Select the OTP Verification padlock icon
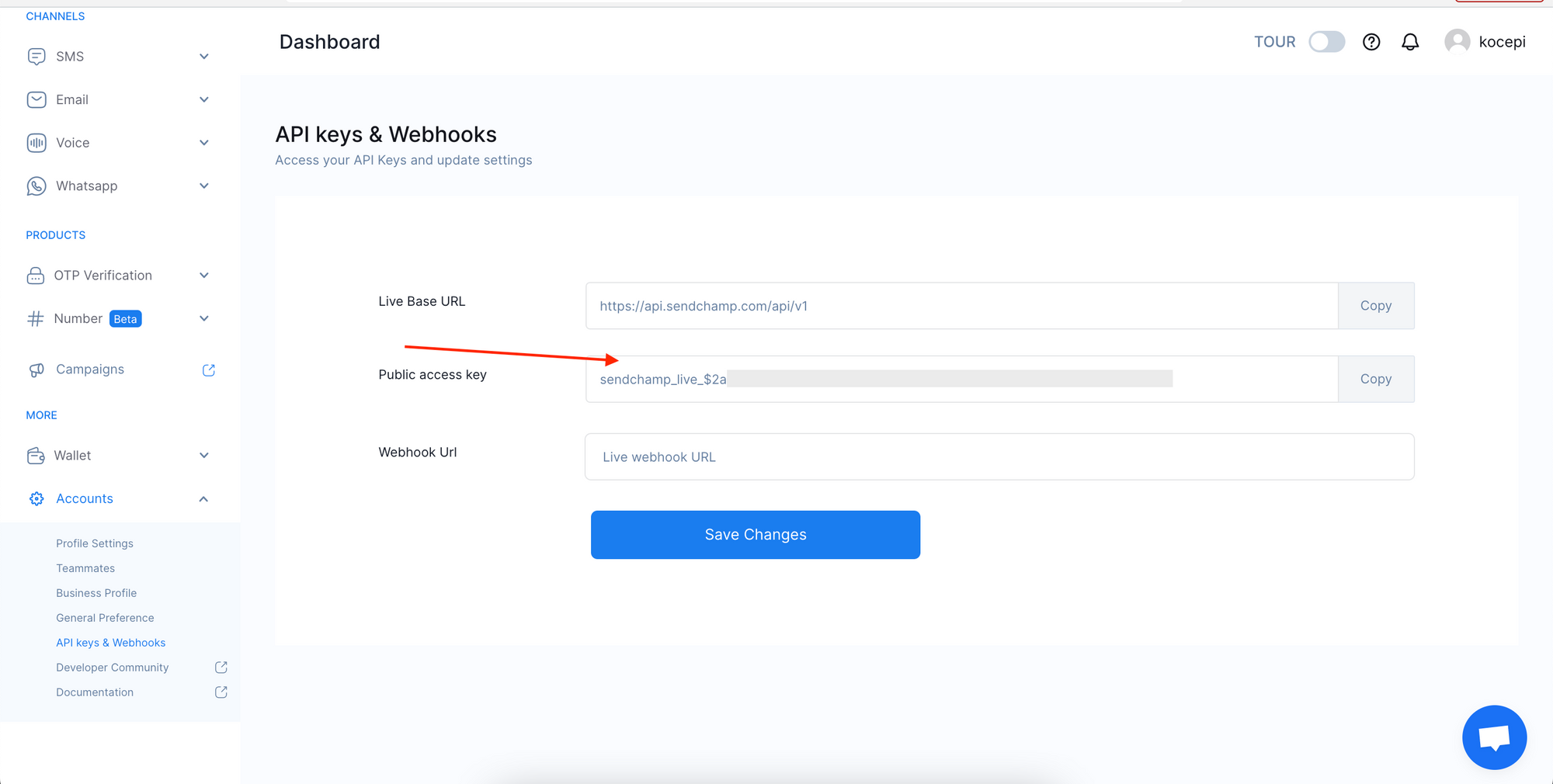This screenshot has height=784, width=1553. (36, 276)
